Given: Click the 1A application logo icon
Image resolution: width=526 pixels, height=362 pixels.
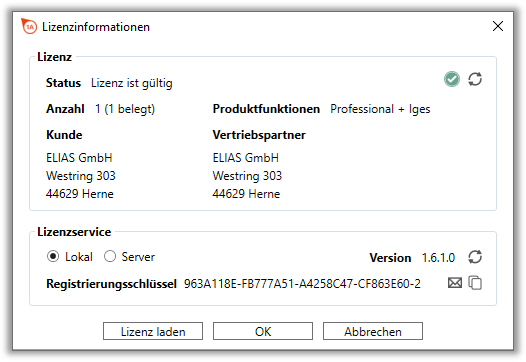Looking at the screenshot, I should click(29, 26).
